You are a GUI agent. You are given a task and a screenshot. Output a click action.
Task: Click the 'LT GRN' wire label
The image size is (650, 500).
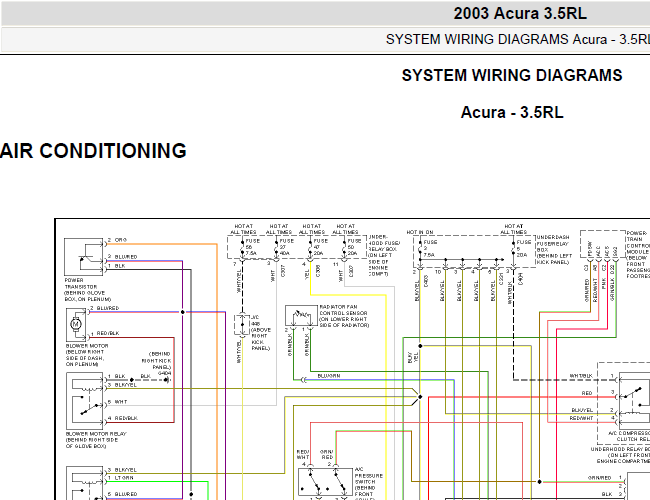(123, 478)
